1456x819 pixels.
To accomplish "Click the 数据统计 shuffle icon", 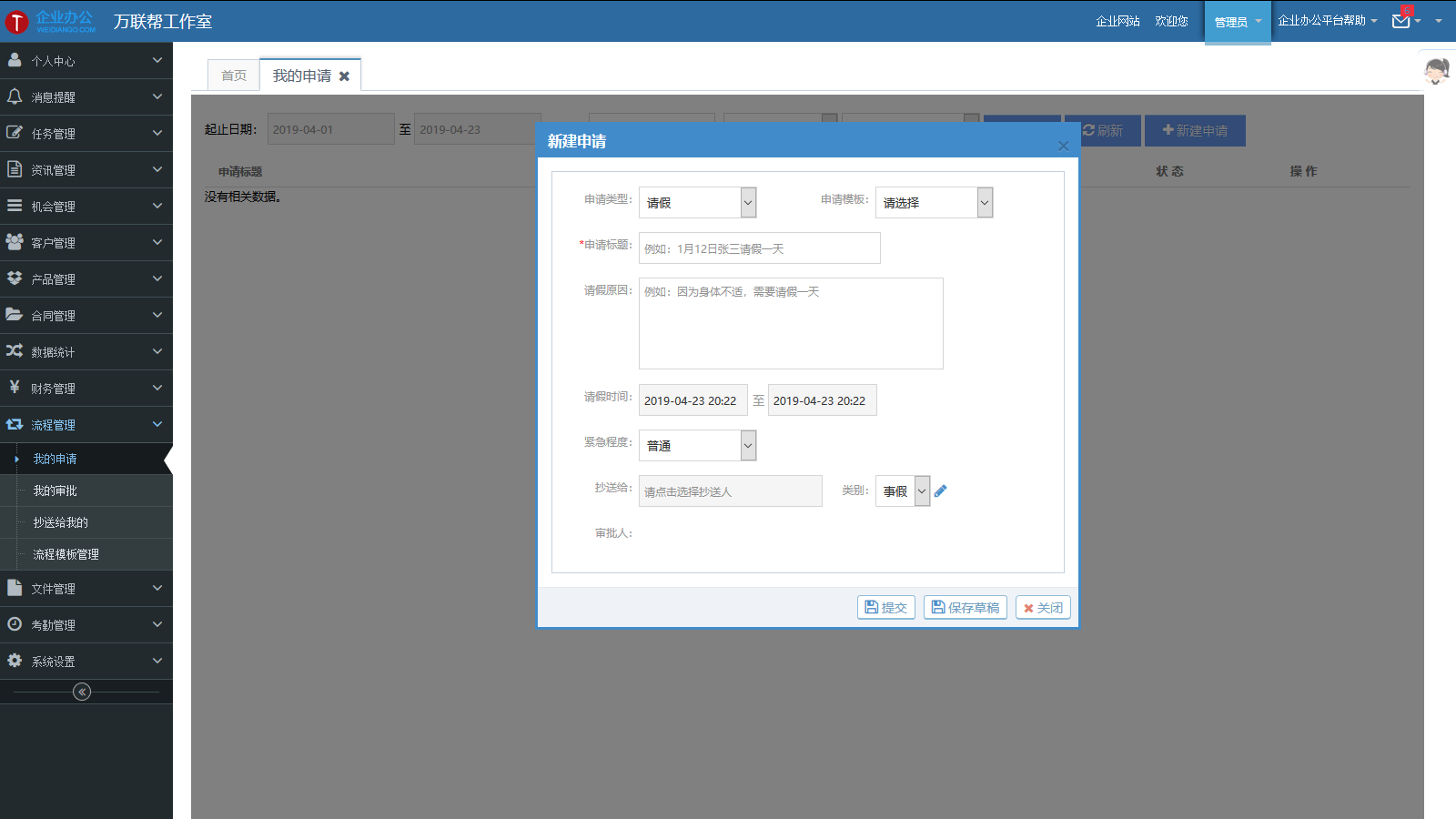I will coord(15,351).
